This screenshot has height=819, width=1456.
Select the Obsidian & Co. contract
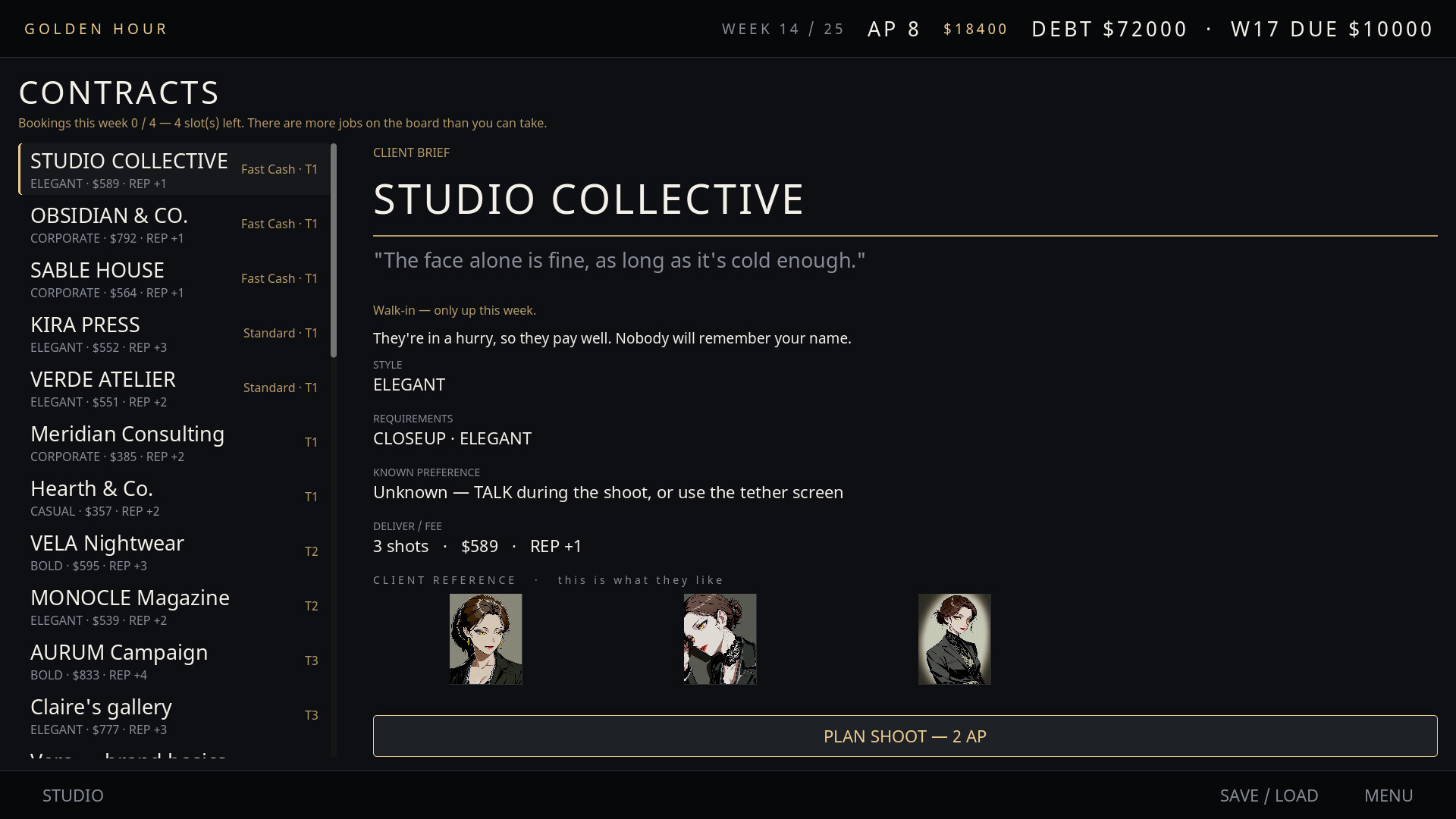click(174, 224)
